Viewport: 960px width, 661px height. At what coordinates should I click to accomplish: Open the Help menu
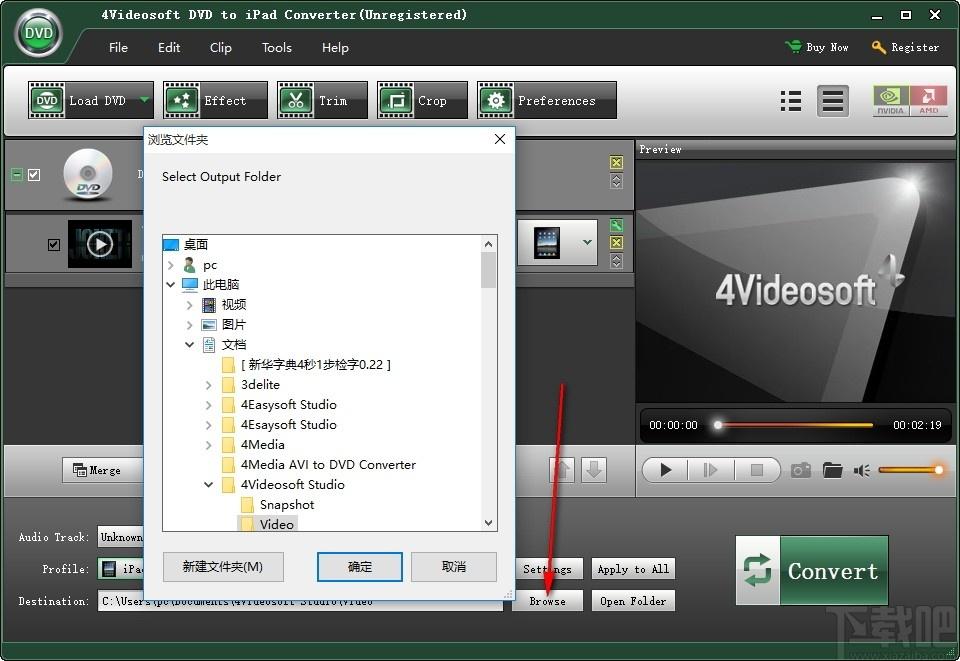(335, 48)
